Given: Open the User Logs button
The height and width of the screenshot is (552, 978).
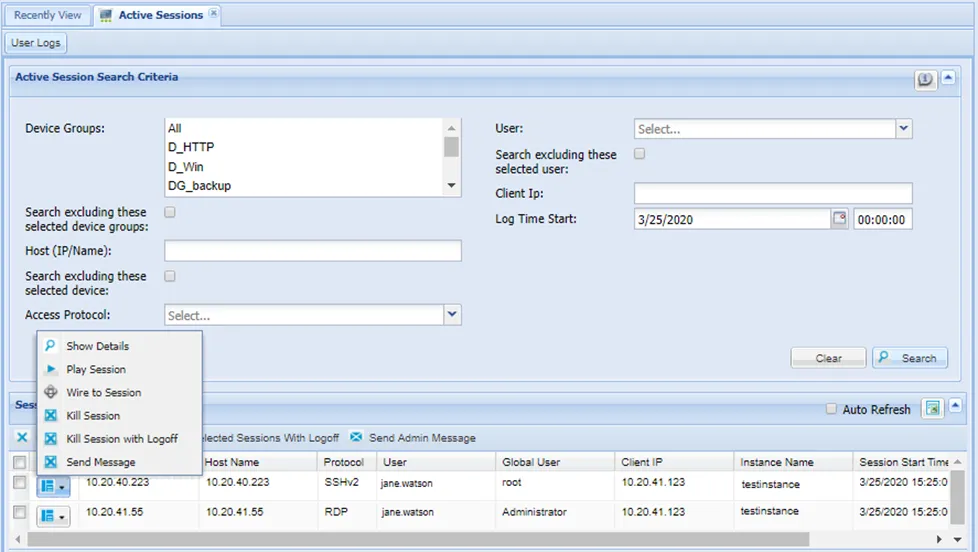Looking at the screenshot, I should 36,42.
